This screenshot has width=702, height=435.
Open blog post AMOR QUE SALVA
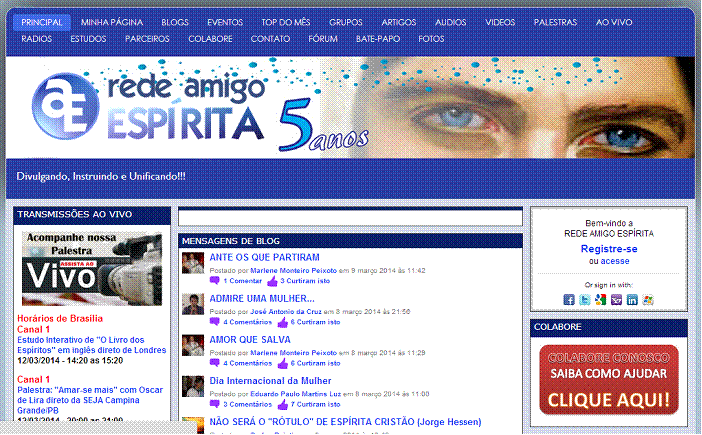pyautogui.click(x=250, y=340)
